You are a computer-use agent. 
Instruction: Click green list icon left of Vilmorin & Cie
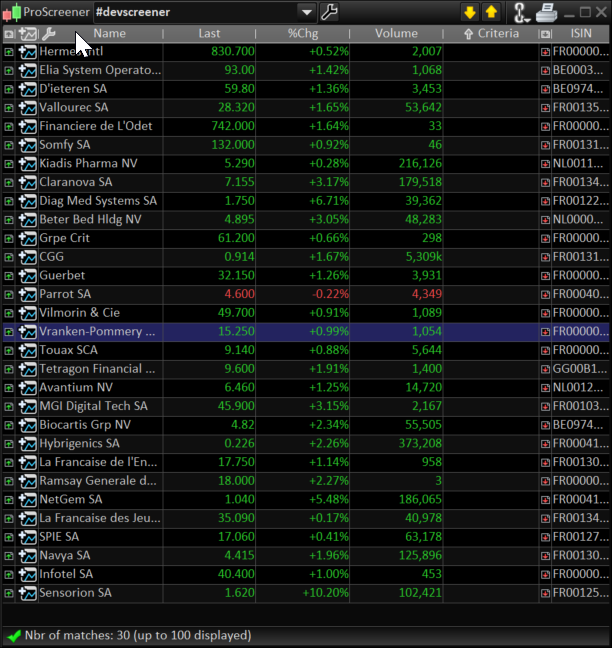pyautogui.click(x=9, y=313)
